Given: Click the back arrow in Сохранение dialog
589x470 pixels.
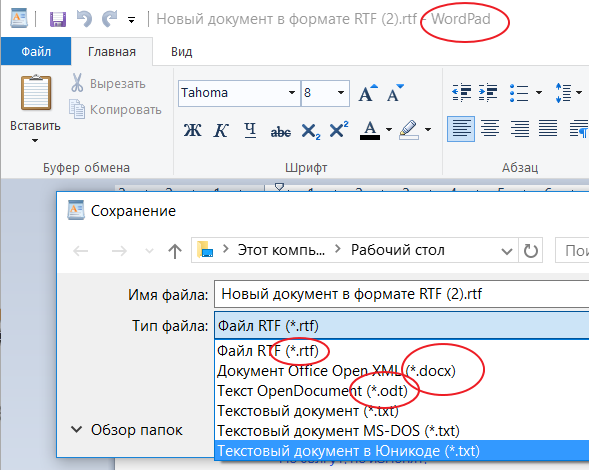Looking at the screenshot, I should coord(80,251).
